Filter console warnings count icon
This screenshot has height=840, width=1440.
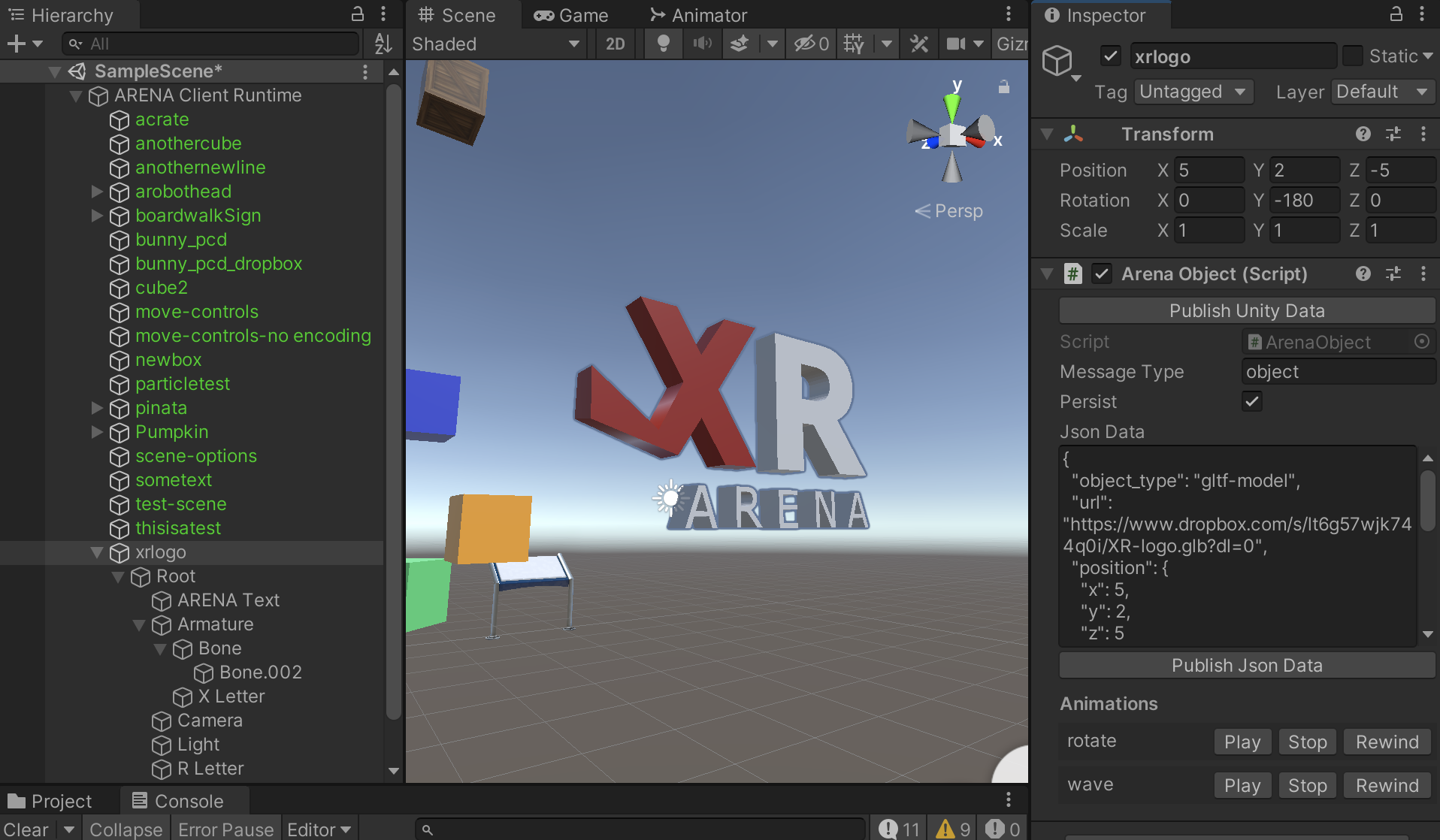[x=953, y=829]
